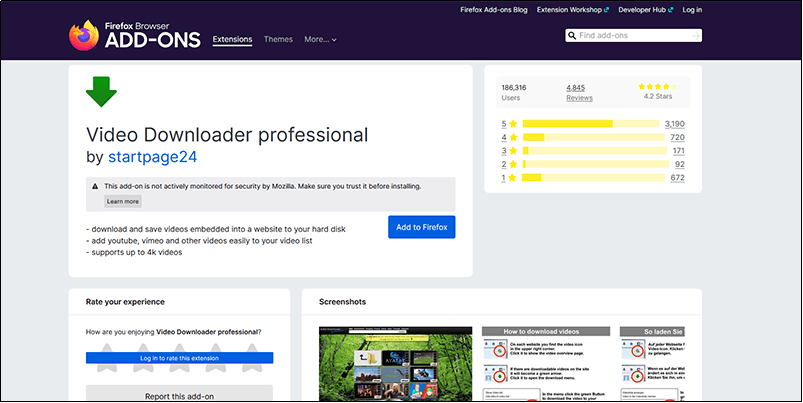803x403 pixels.
Task: Click the Screenshots section heading
Action: point(342,302)
